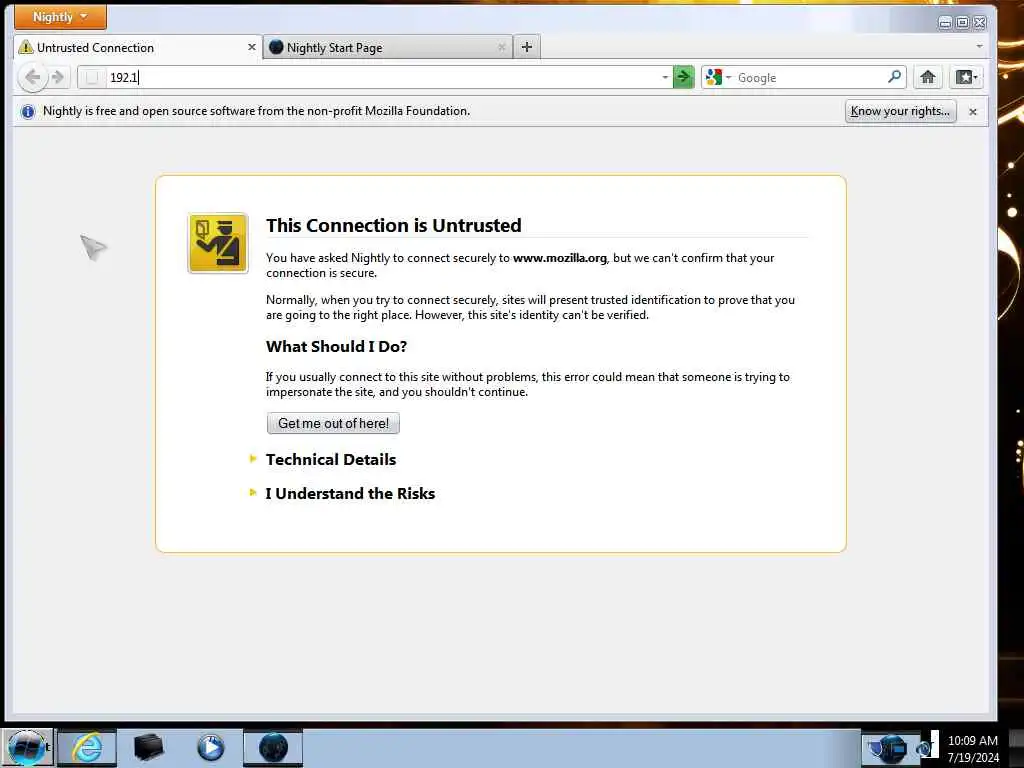Click the untrusted connection warning officer icon
Image resolution: width=1024 pixels, height=768 pixels.
pos(218,243)
